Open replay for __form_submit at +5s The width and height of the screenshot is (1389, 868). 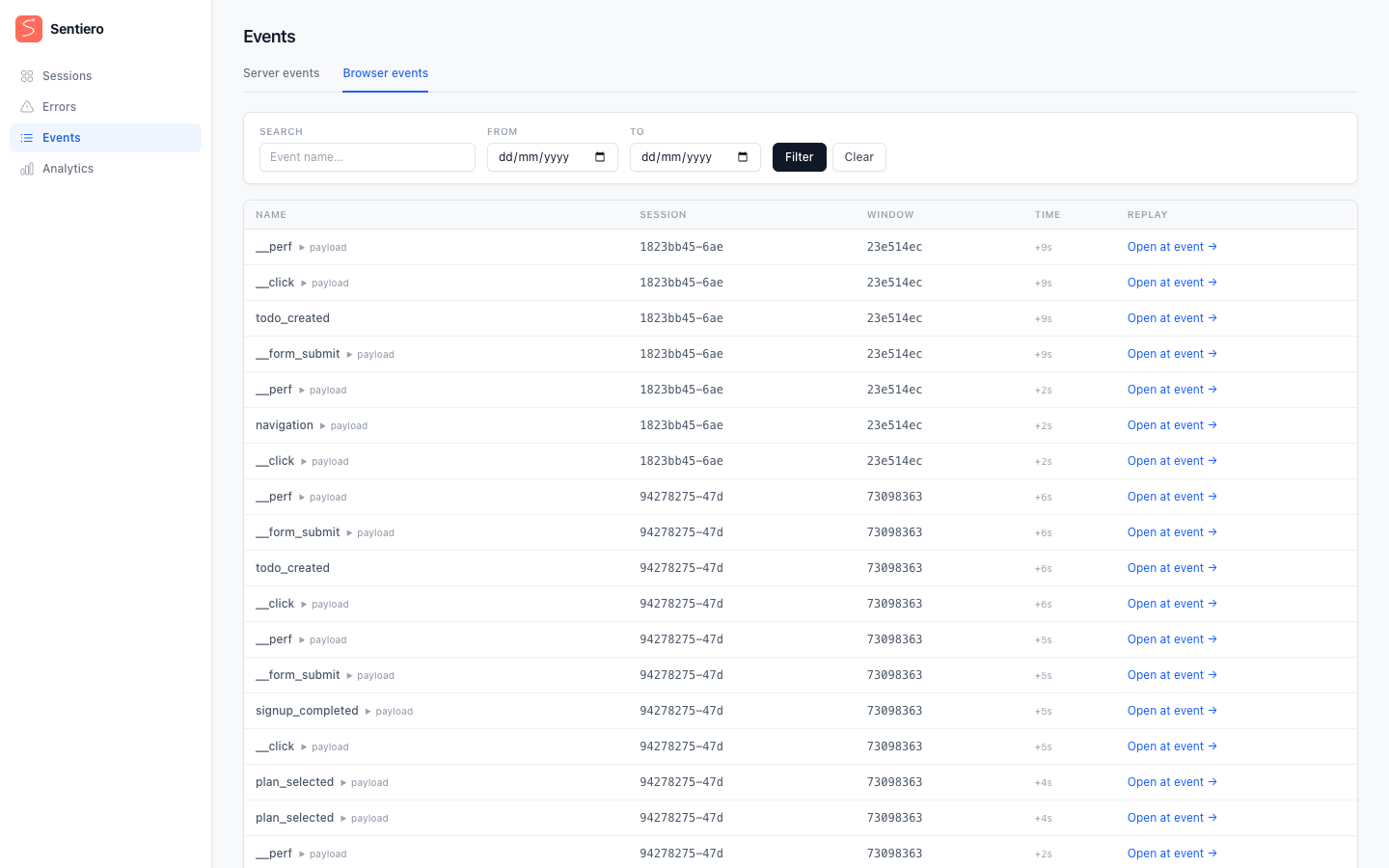(x=1172, y=675)
